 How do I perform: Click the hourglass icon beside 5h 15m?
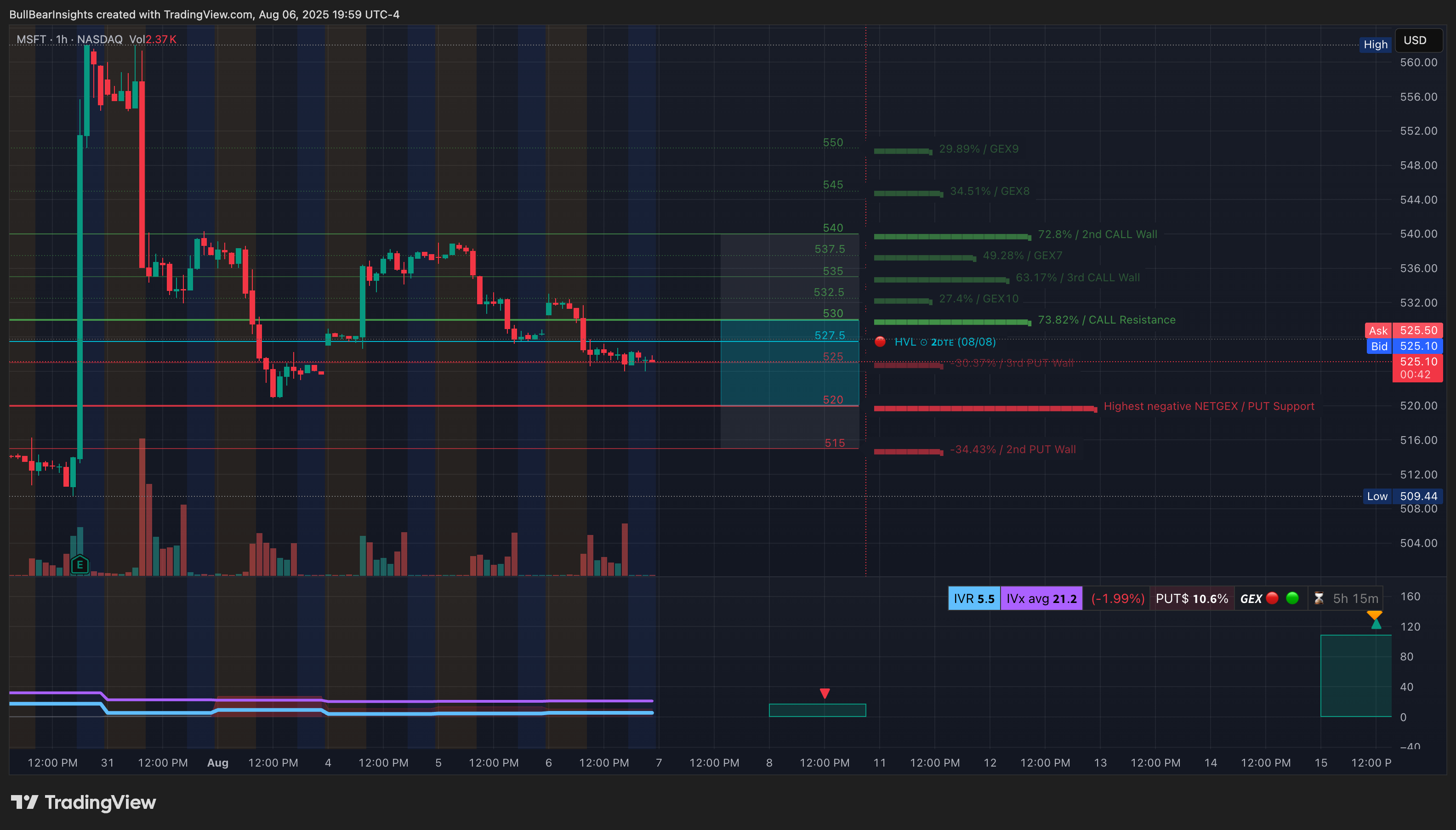(1318, 598)
